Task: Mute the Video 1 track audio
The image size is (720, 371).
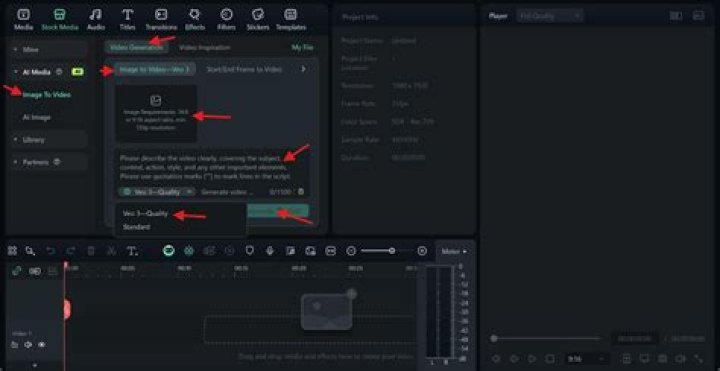Action: pyautogui.click(x=28, y=344)
